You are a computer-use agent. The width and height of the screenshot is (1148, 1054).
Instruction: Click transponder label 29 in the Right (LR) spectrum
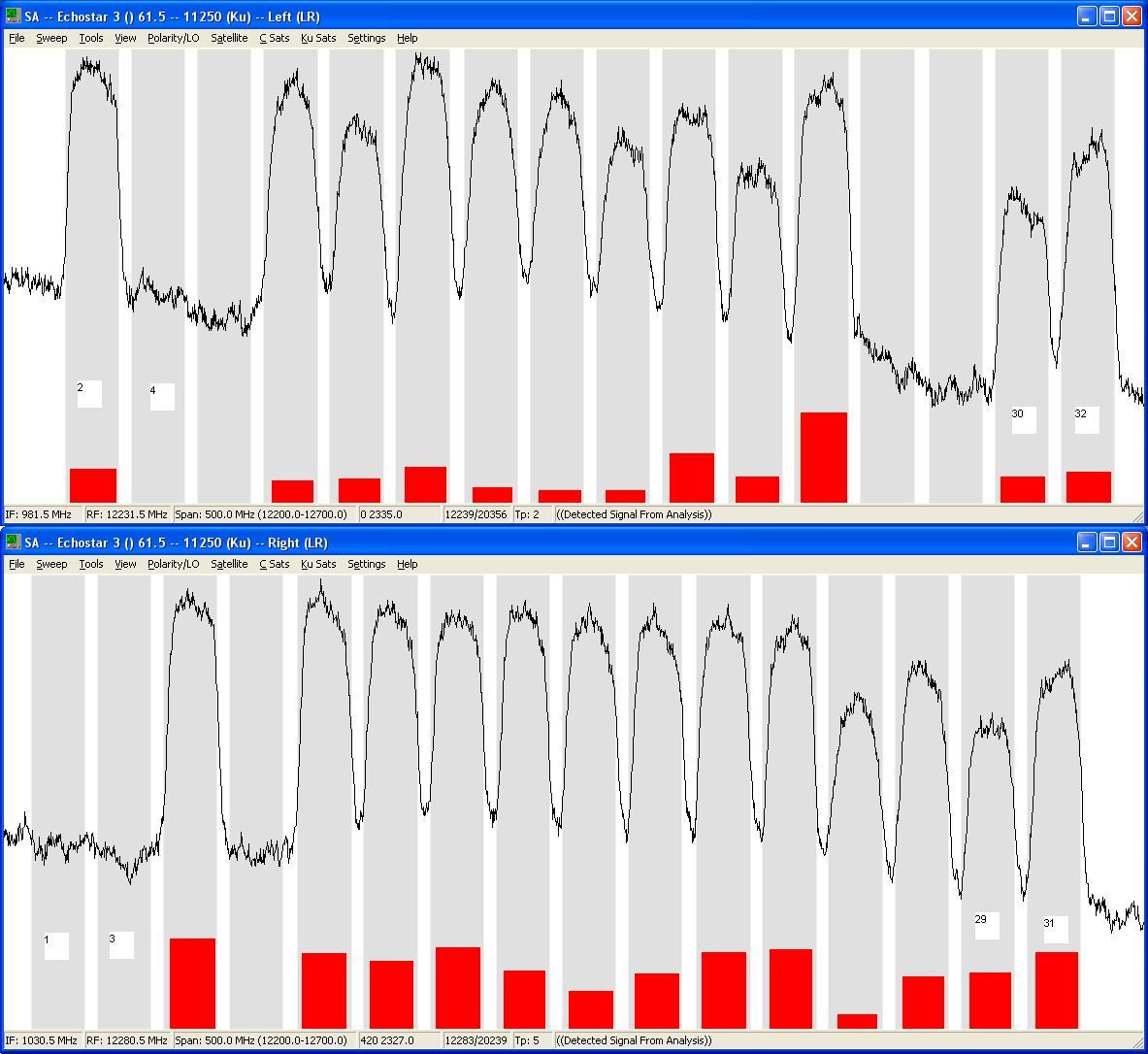tap(986, 925)
